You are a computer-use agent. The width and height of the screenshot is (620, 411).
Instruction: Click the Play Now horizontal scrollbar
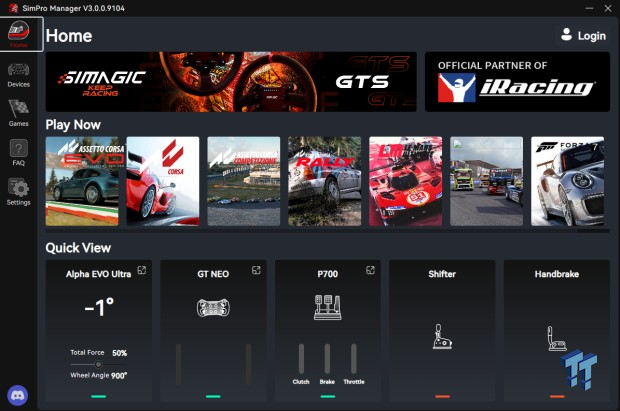coord(328,231)
